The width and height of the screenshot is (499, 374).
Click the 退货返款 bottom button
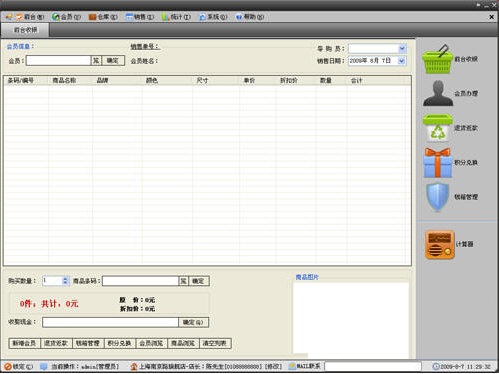point(56,343)
